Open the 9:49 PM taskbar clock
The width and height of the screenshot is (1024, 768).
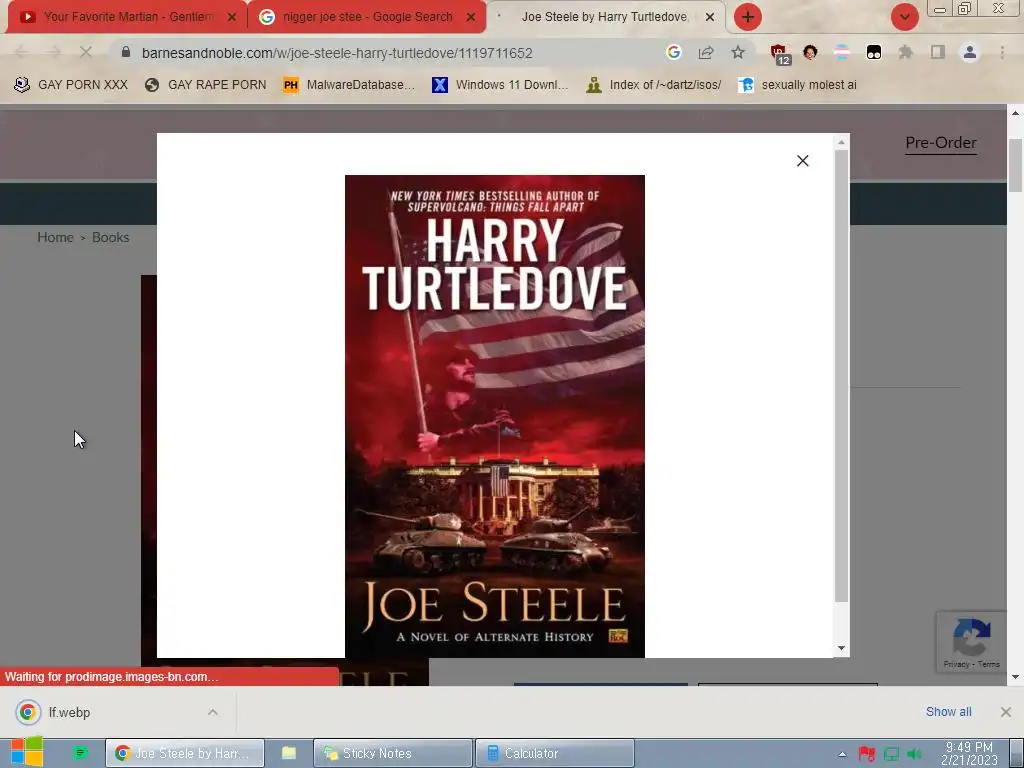click(969, 753)
